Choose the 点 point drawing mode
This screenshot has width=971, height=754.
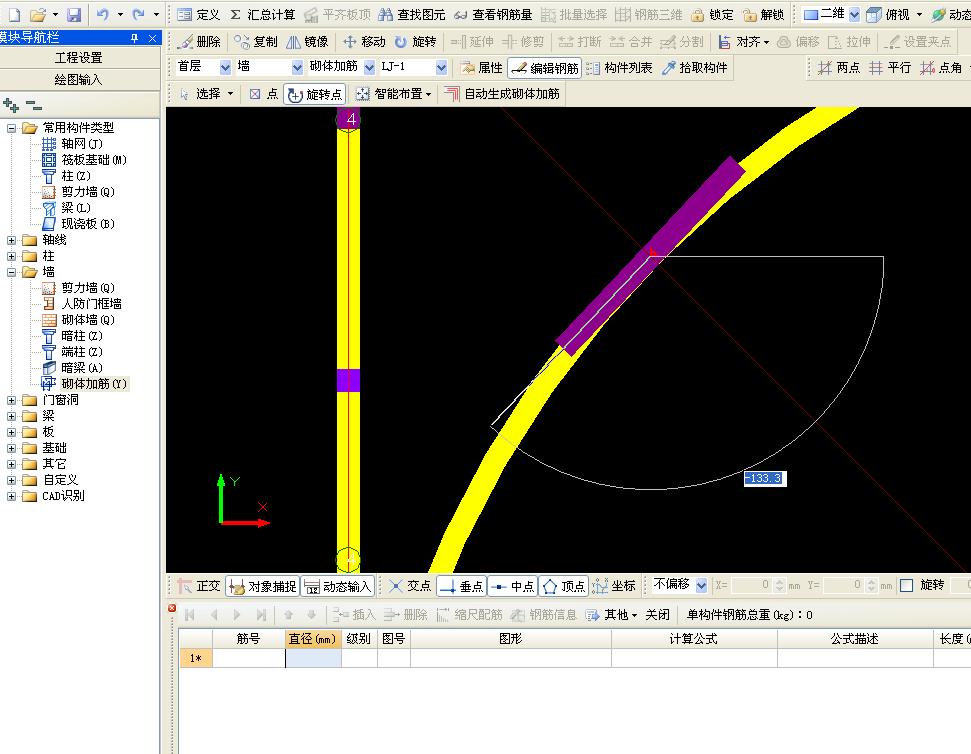(x=264, y=93)
